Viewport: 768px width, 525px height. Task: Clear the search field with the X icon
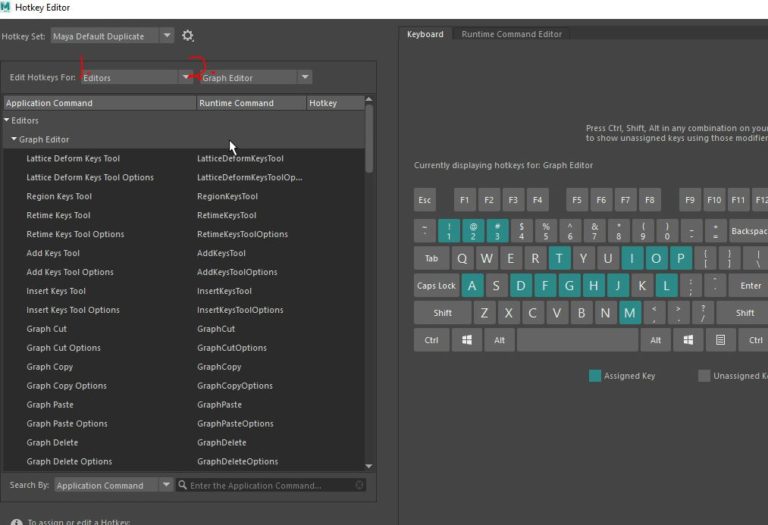[360, 485]
